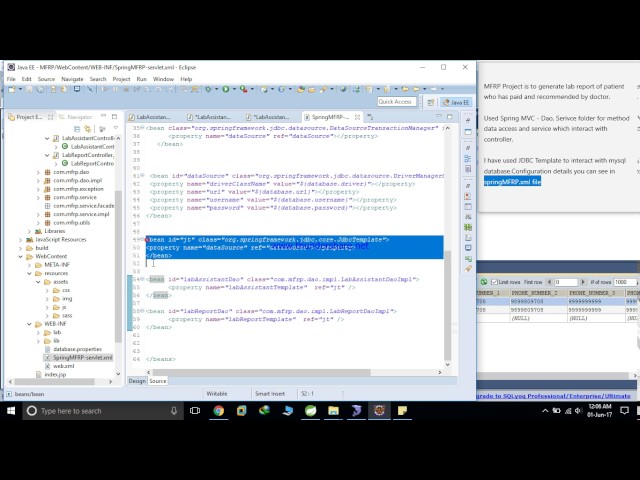Click the Open Perspective icon
640x480 pixels.
(431, 102)
